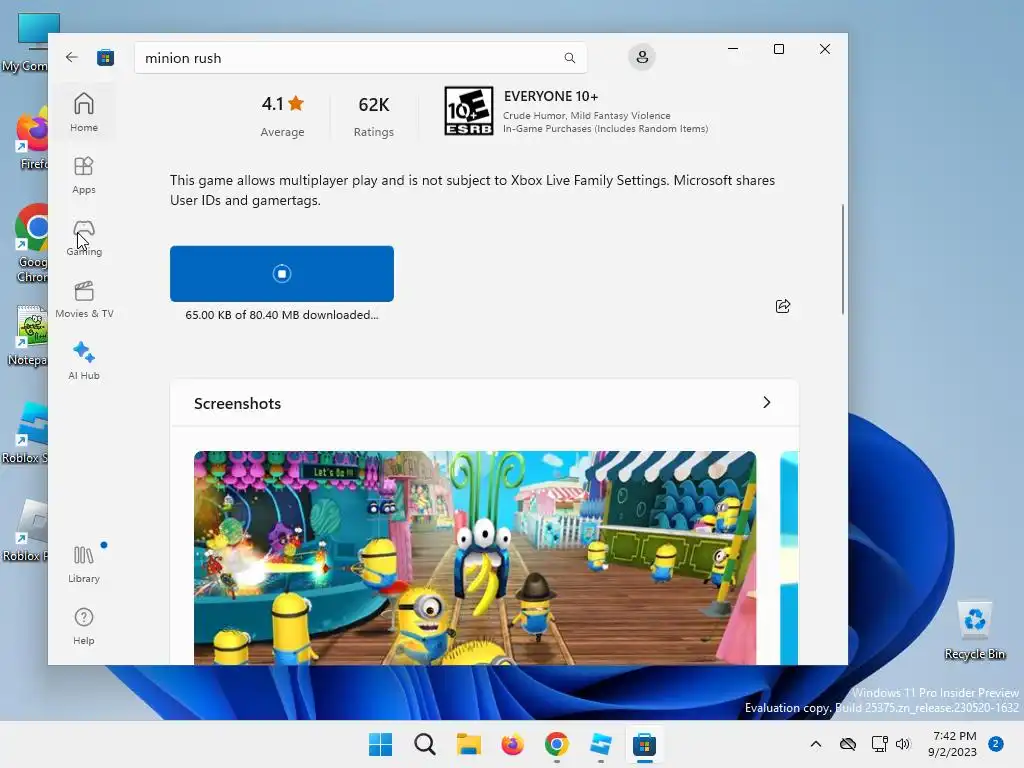Select the Google Chrome desktop shortcut

tap(31, 244)
